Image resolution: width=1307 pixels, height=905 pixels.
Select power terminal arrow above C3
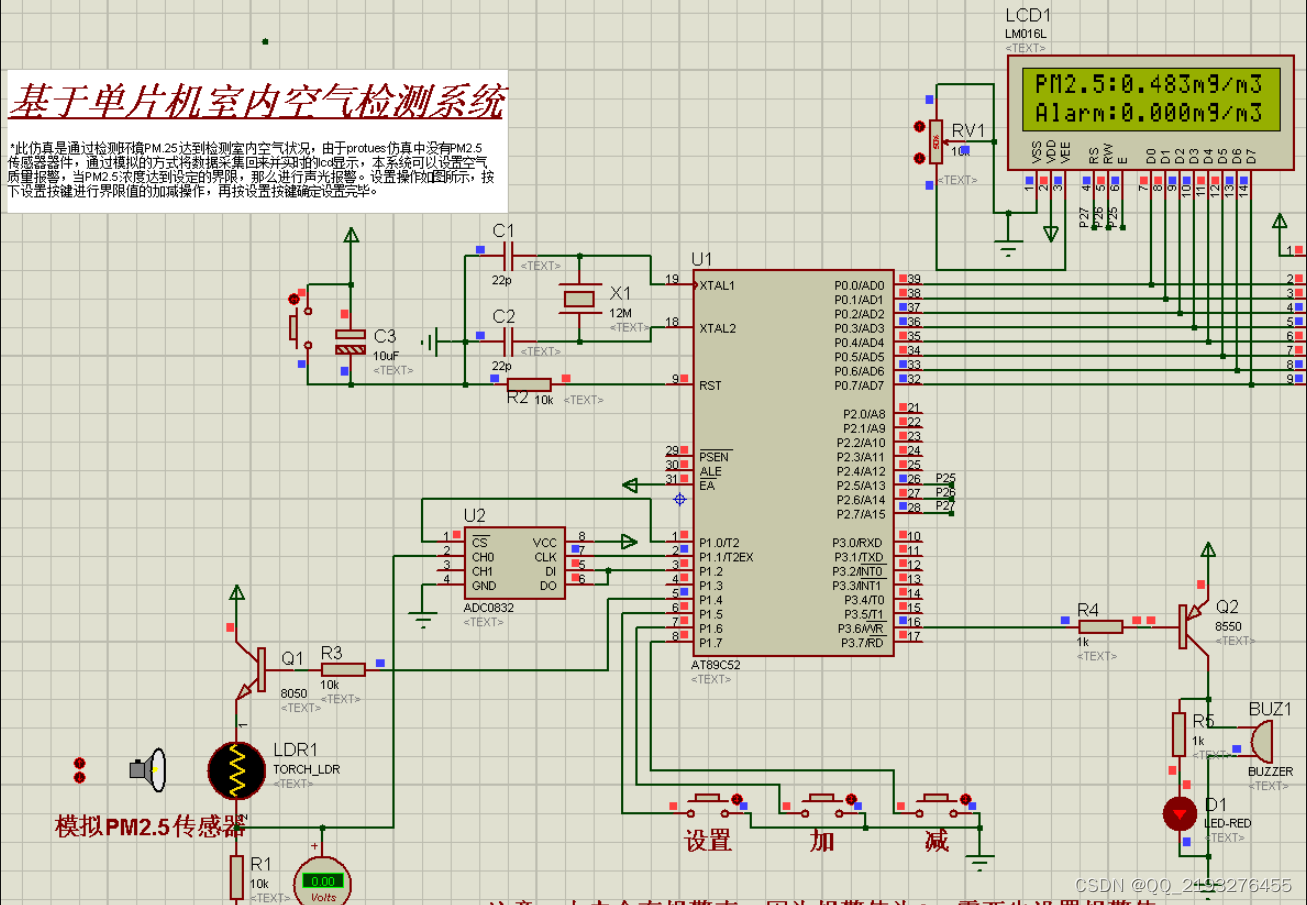(350, 236)
